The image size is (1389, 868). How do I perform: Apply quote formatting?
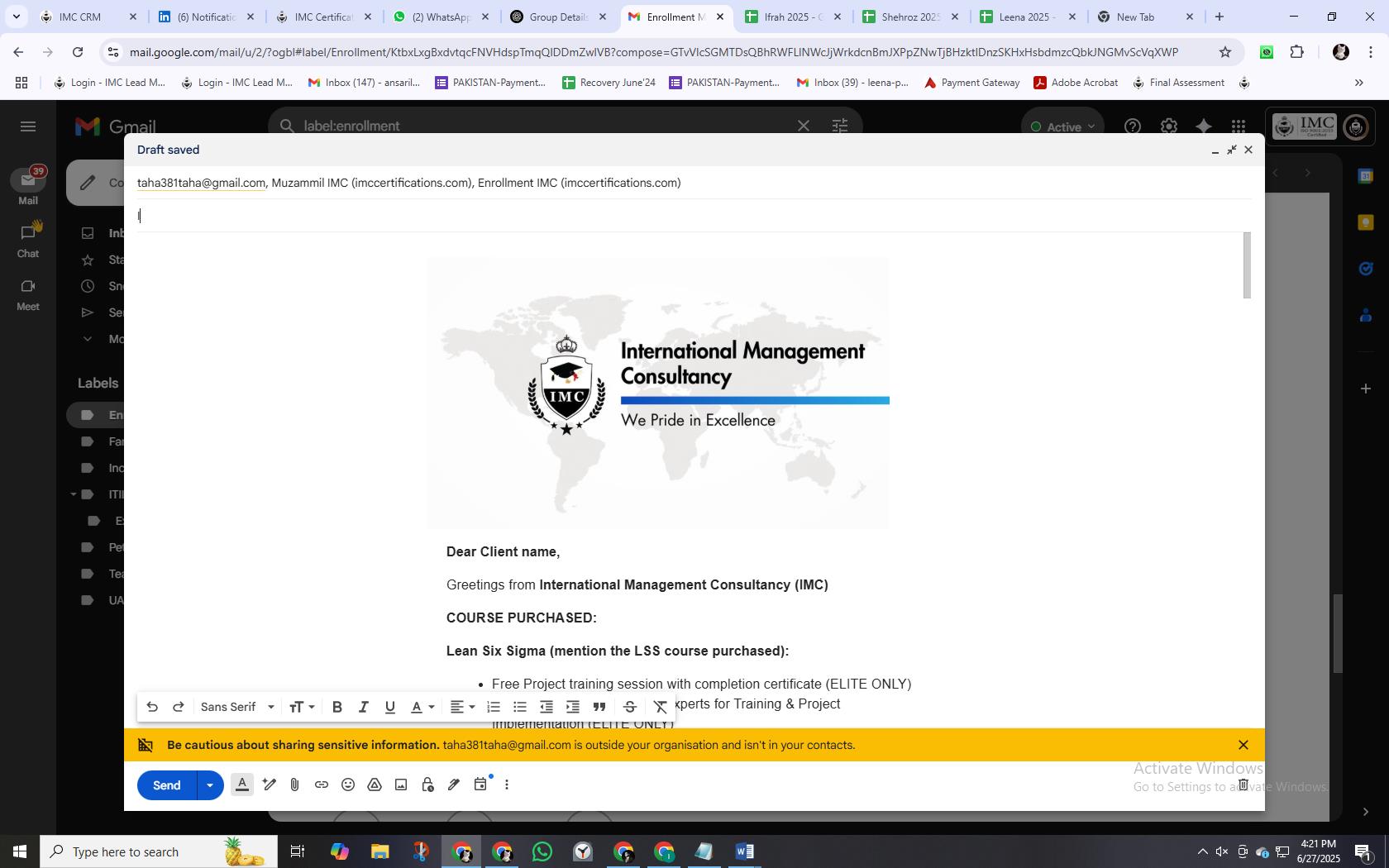click(599, 707)
